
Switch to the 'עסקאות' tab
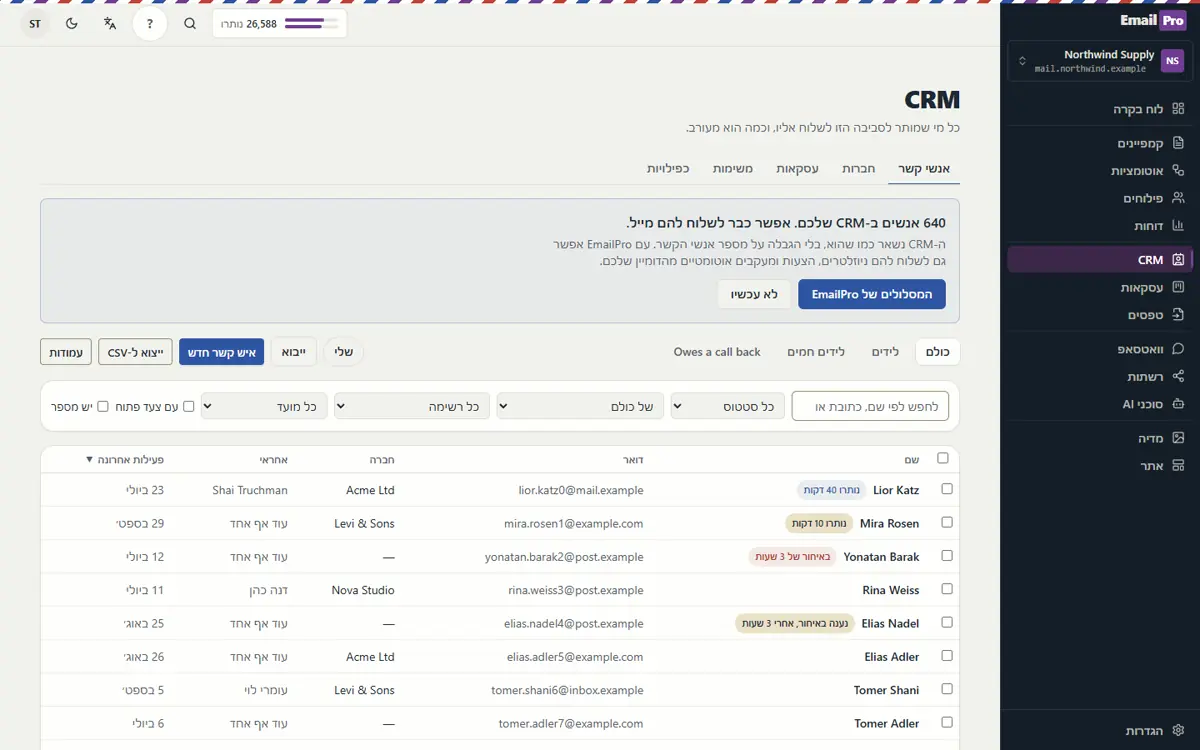pos(798,169)
